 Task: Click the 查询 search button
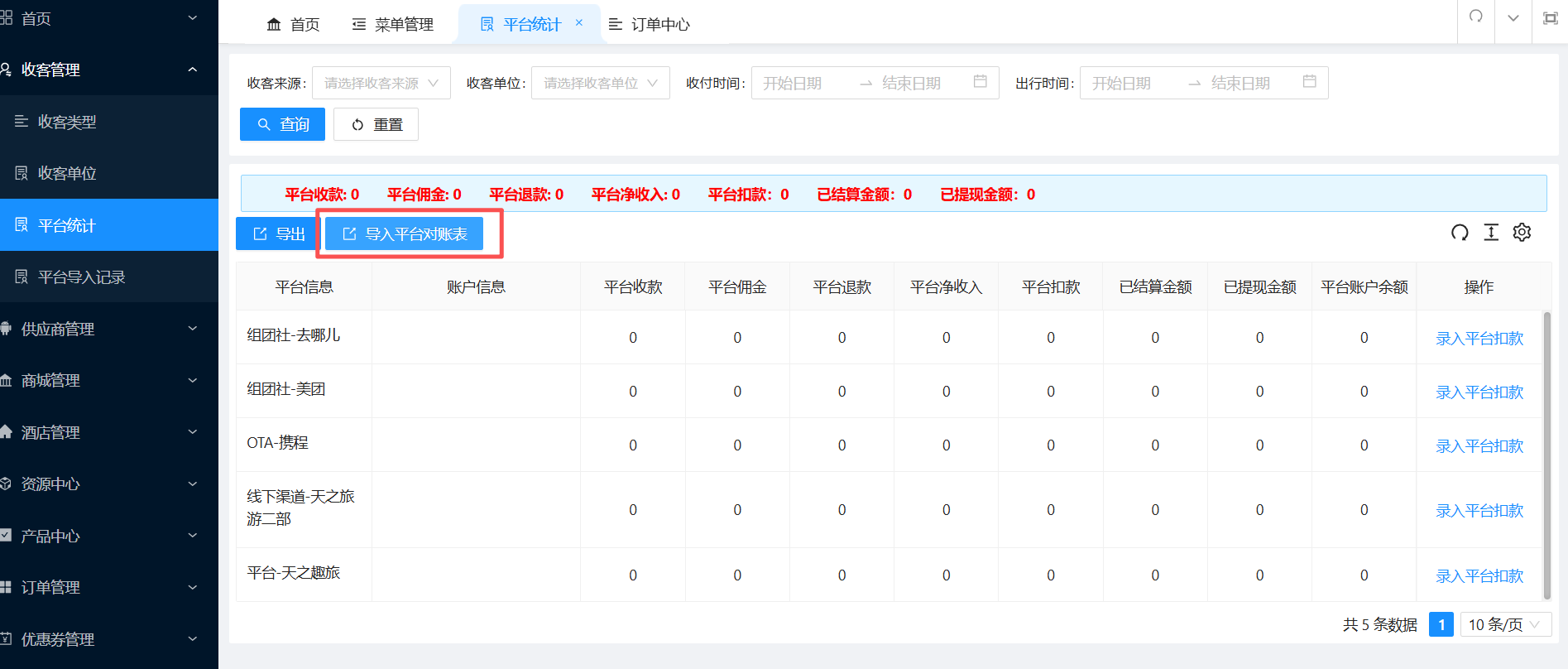click(282, 124)
